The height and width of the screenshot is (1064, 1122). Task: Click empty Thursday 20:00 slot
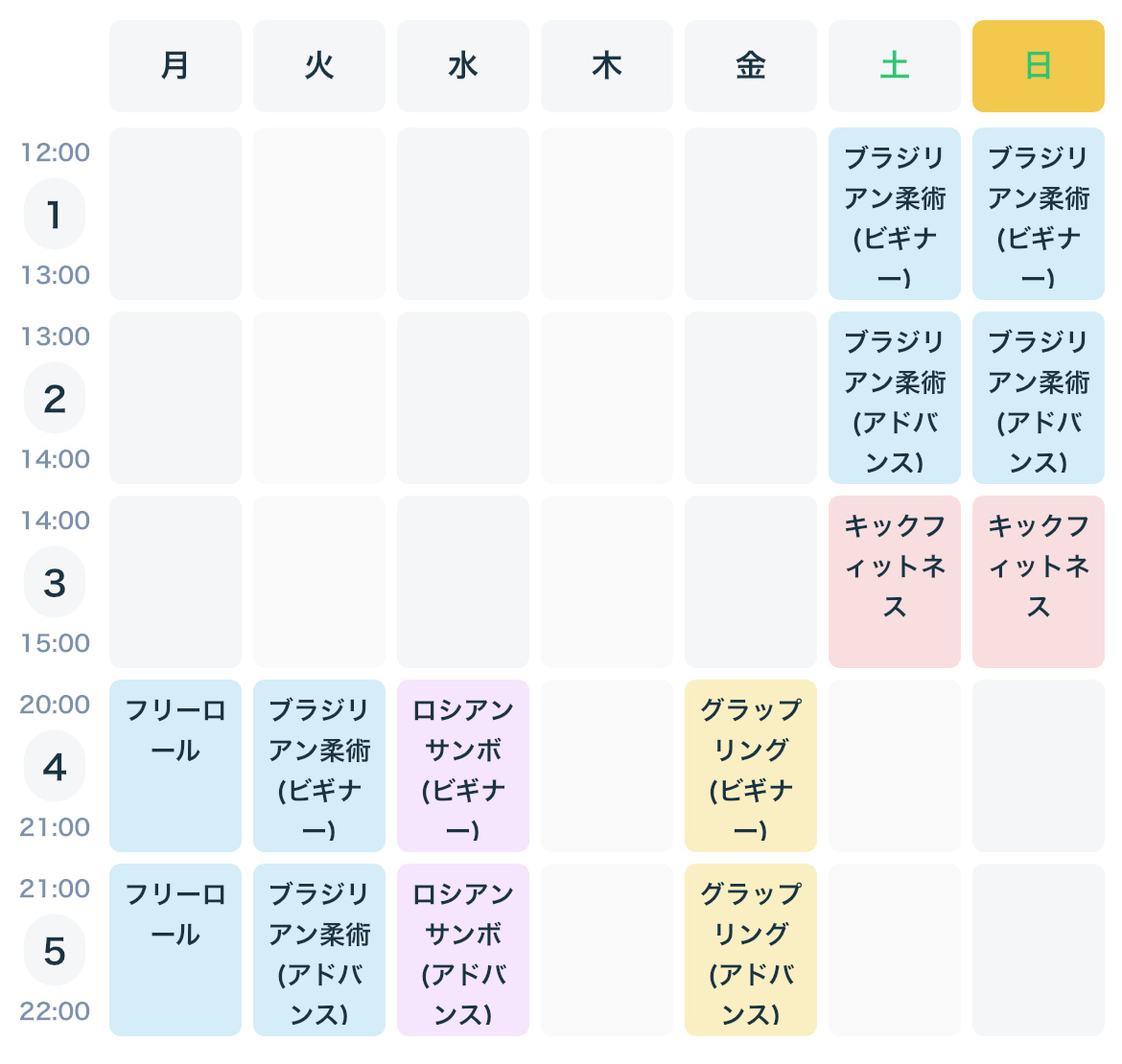pyautogui.click(x=607, y=765)
